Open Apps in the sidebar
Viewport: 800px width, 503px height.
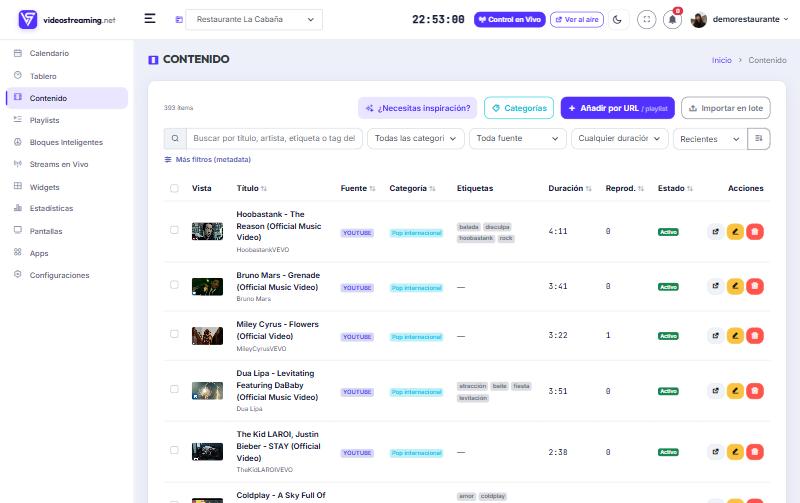pos(66,253)
